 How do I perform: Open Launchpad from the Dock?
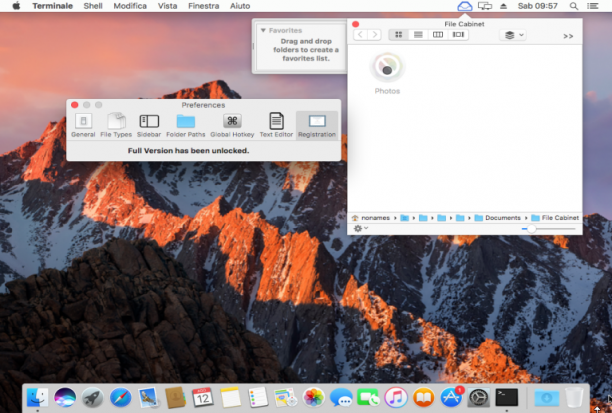[93, 397]
